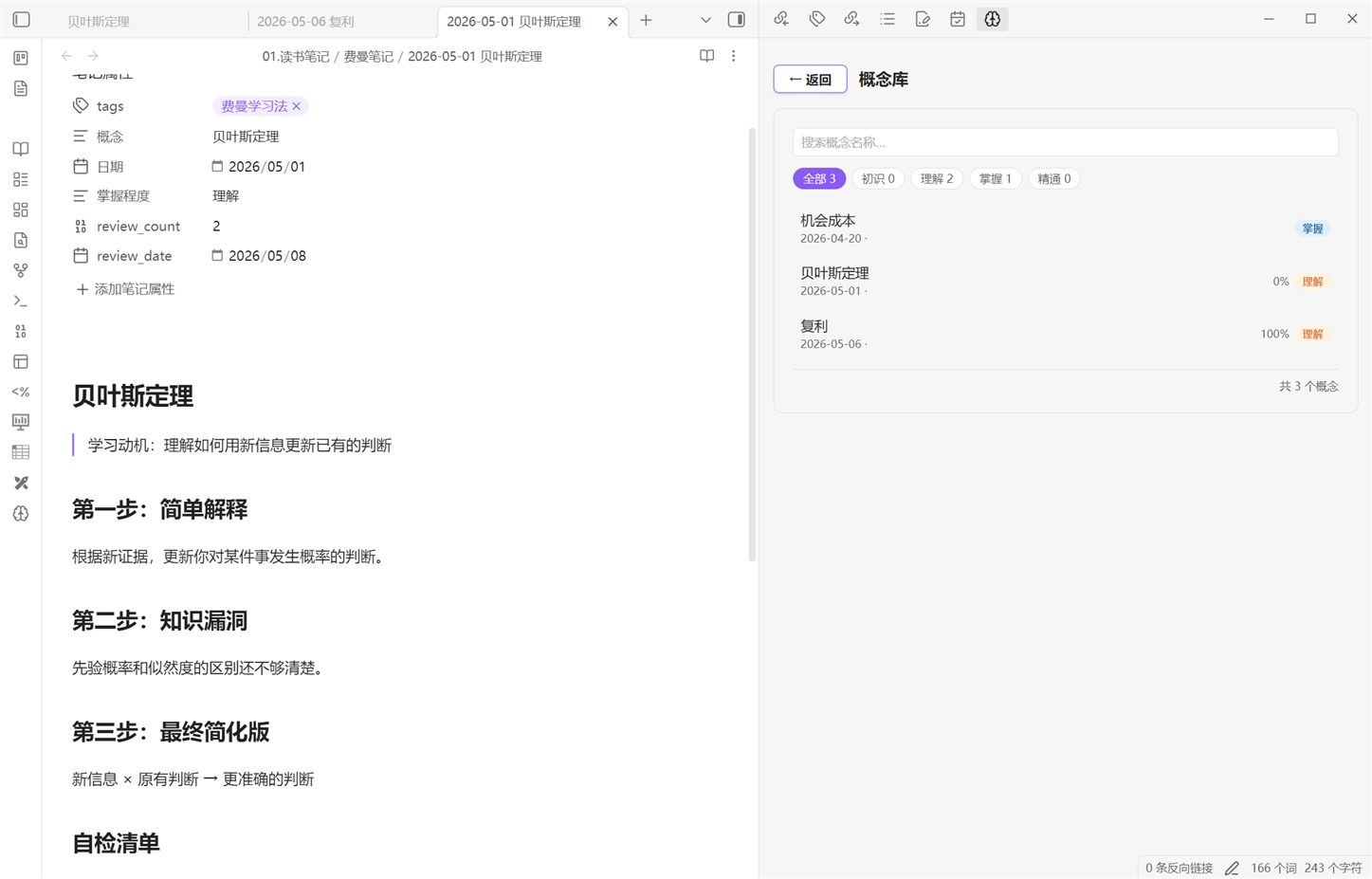Edit the 掌握程度 value 理解
Viewport: 1372px width, 879px height.
pyautogui.click(x=226, y=196)
